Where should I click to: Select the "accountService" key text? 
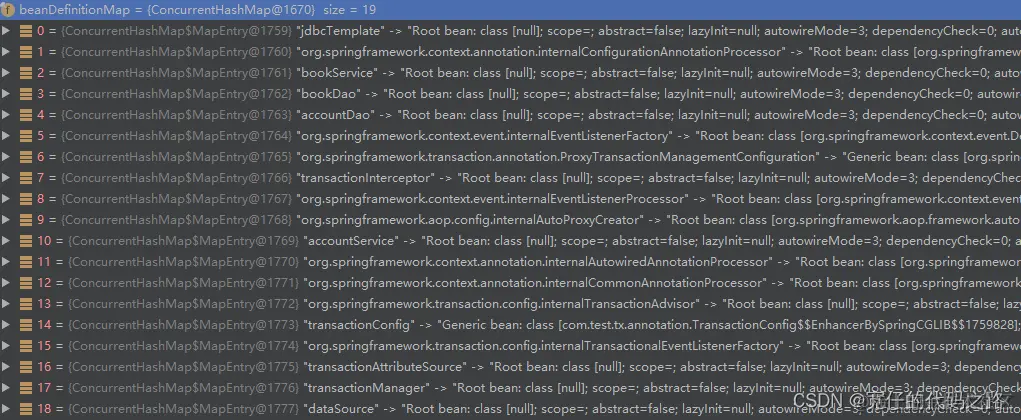(x=351, y=241)
